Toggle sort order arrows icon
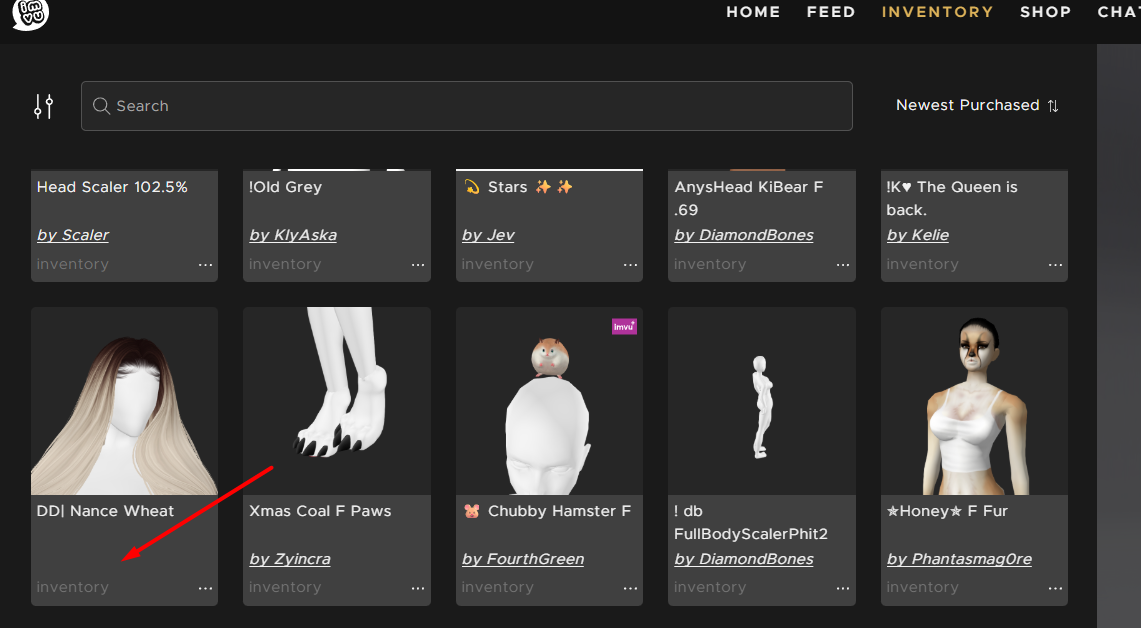 (1053, 106)
